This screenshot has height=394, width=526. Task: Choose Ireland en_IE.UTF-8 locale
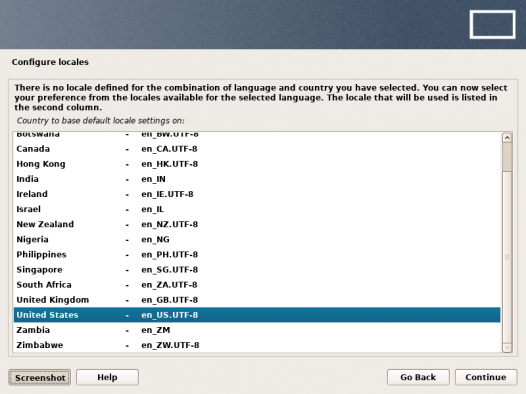point(257,194)
